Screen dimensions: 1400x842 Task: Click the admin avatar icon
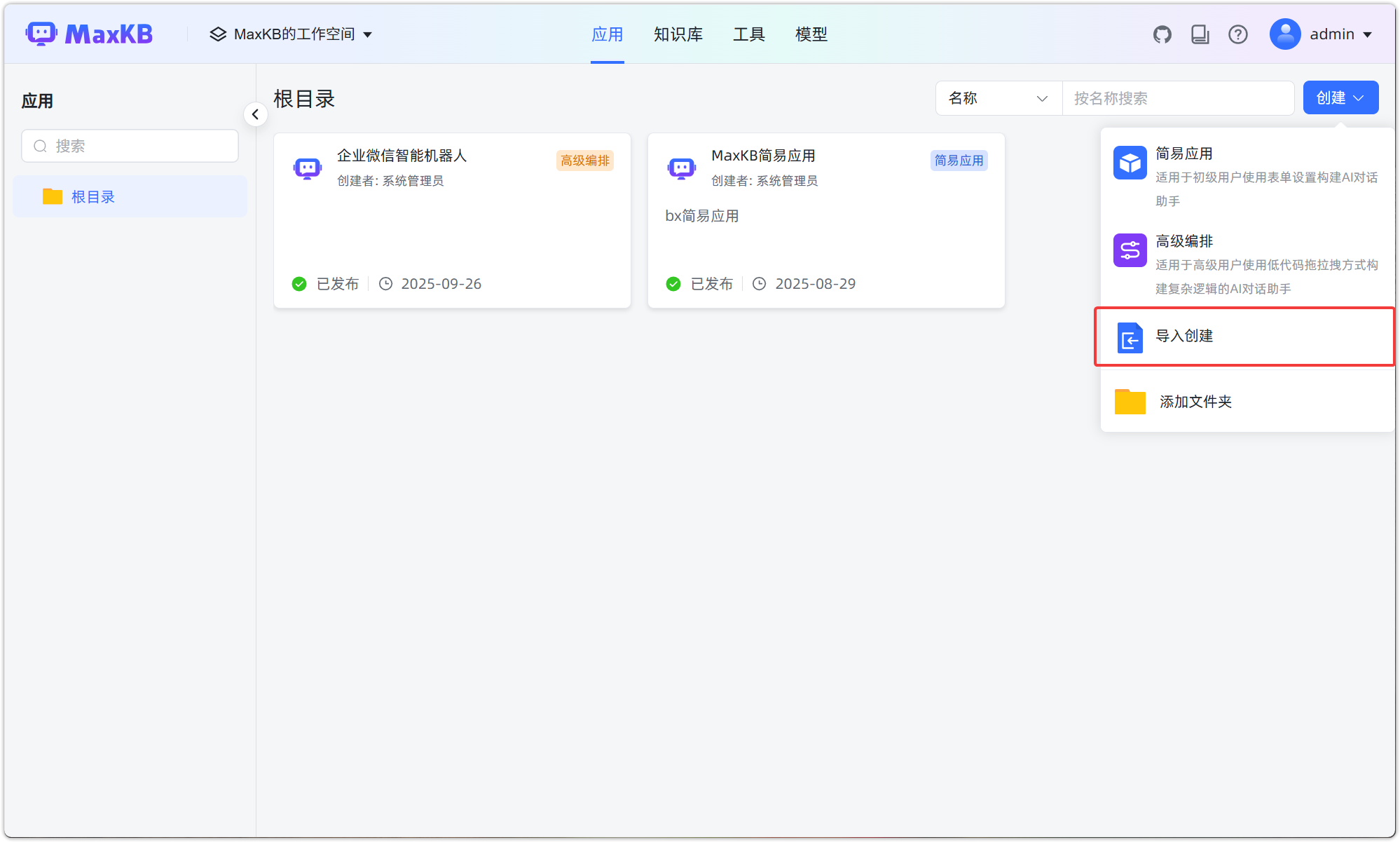pos(1284,34)
